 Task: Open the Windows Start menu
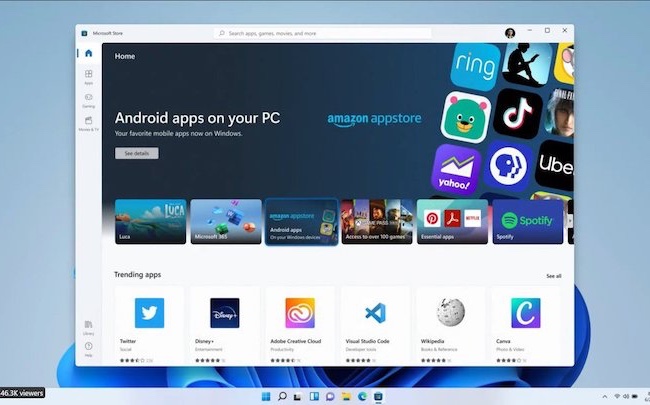(x=266, y=396)
